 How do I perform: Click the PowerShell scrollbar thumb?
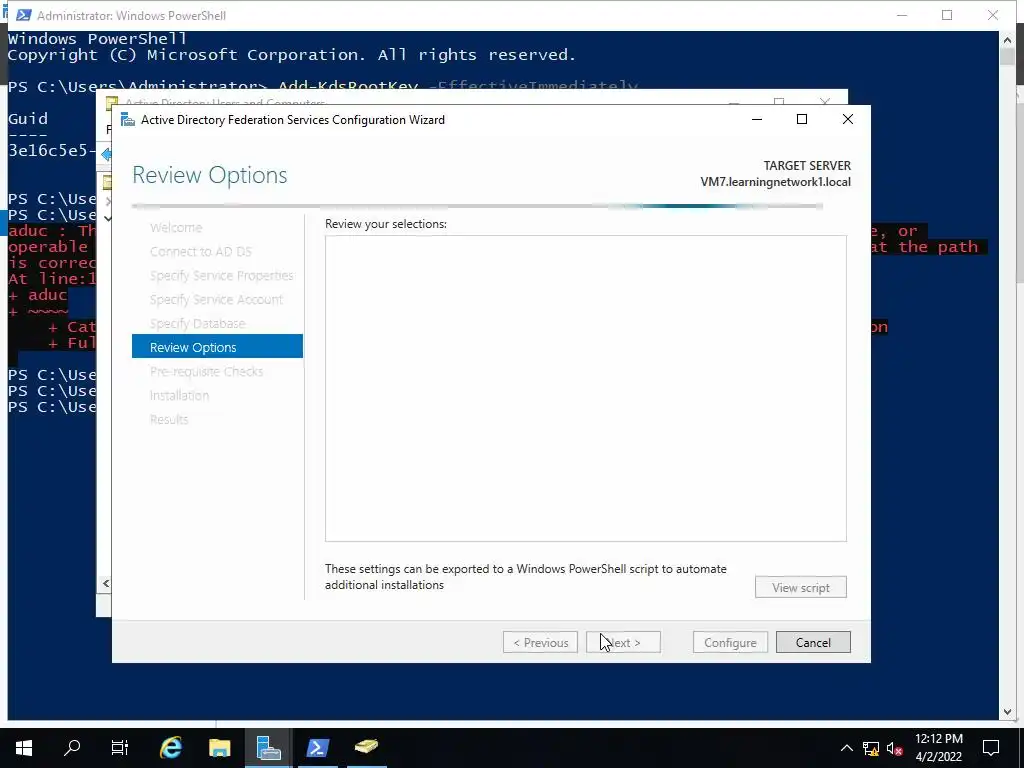click(x=1007, y=56)
